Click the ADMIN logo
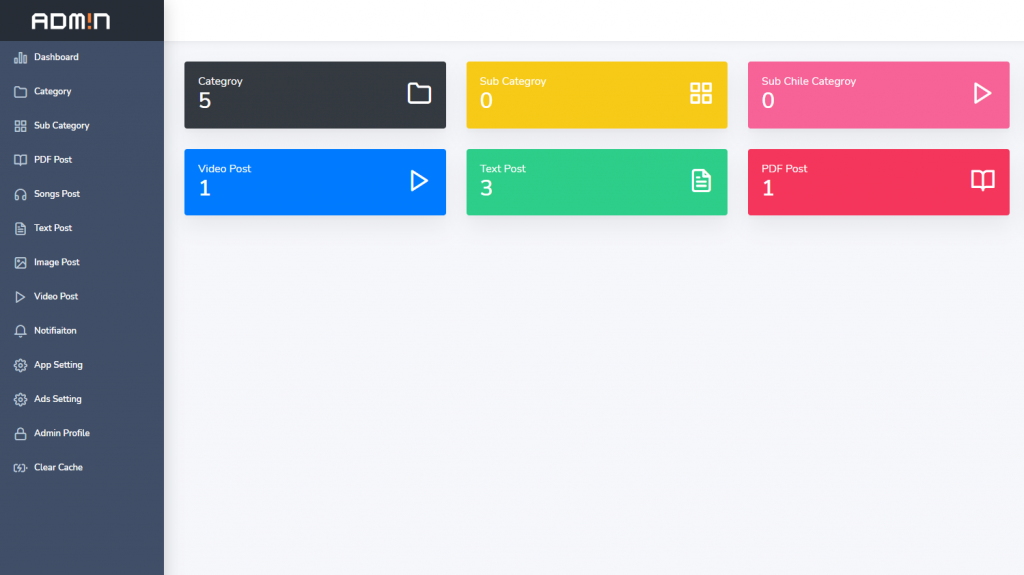Viewport: 1024px width, 575px height. [x=71, y=21]
